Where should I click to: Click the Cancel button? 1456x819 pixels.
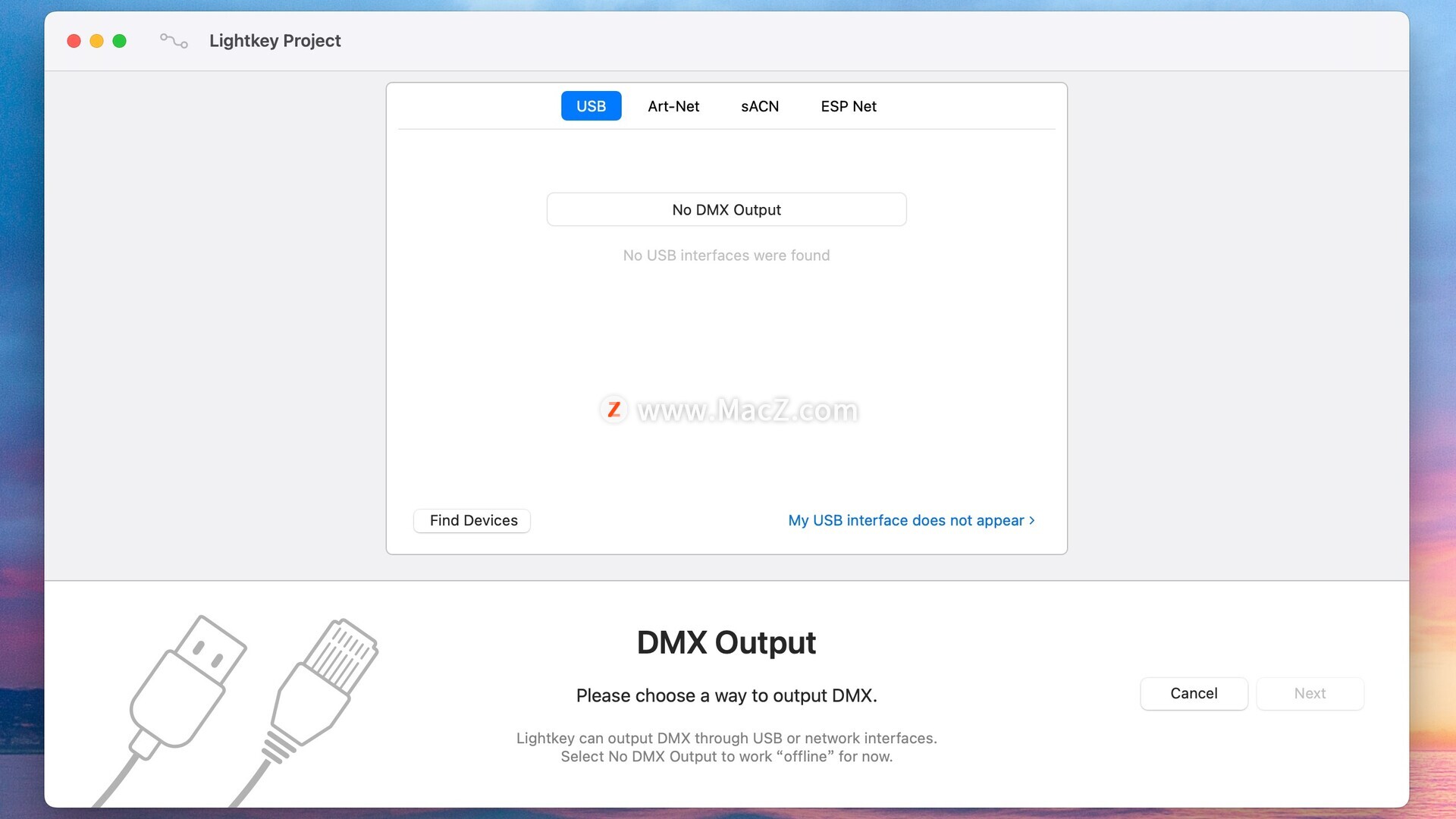pyautogui.click(x=1193, y=693)
